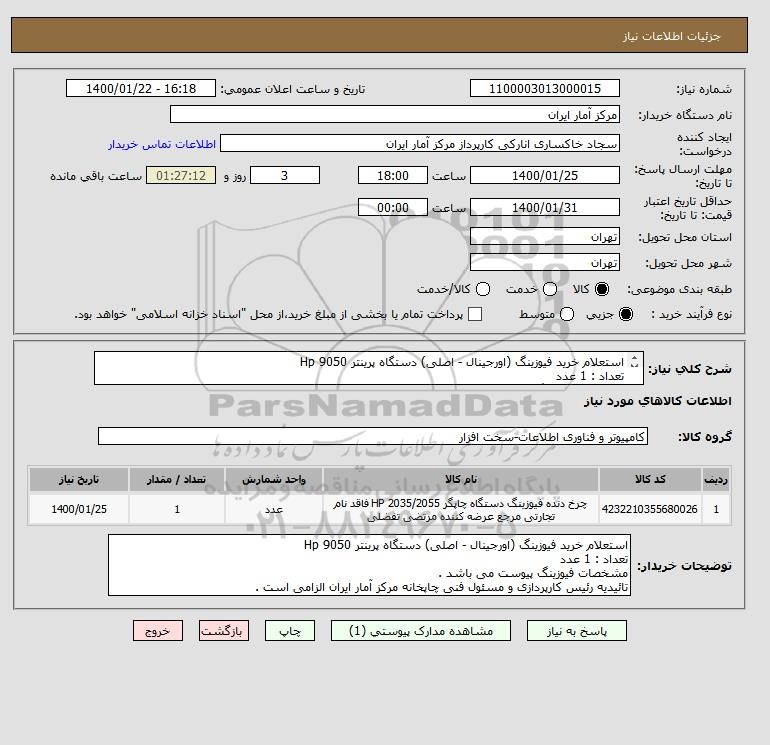Image resolution: width=770 pixels, height=745 pixels.
Task: Click the delivery province field تهران
Action: click(545, 237)
